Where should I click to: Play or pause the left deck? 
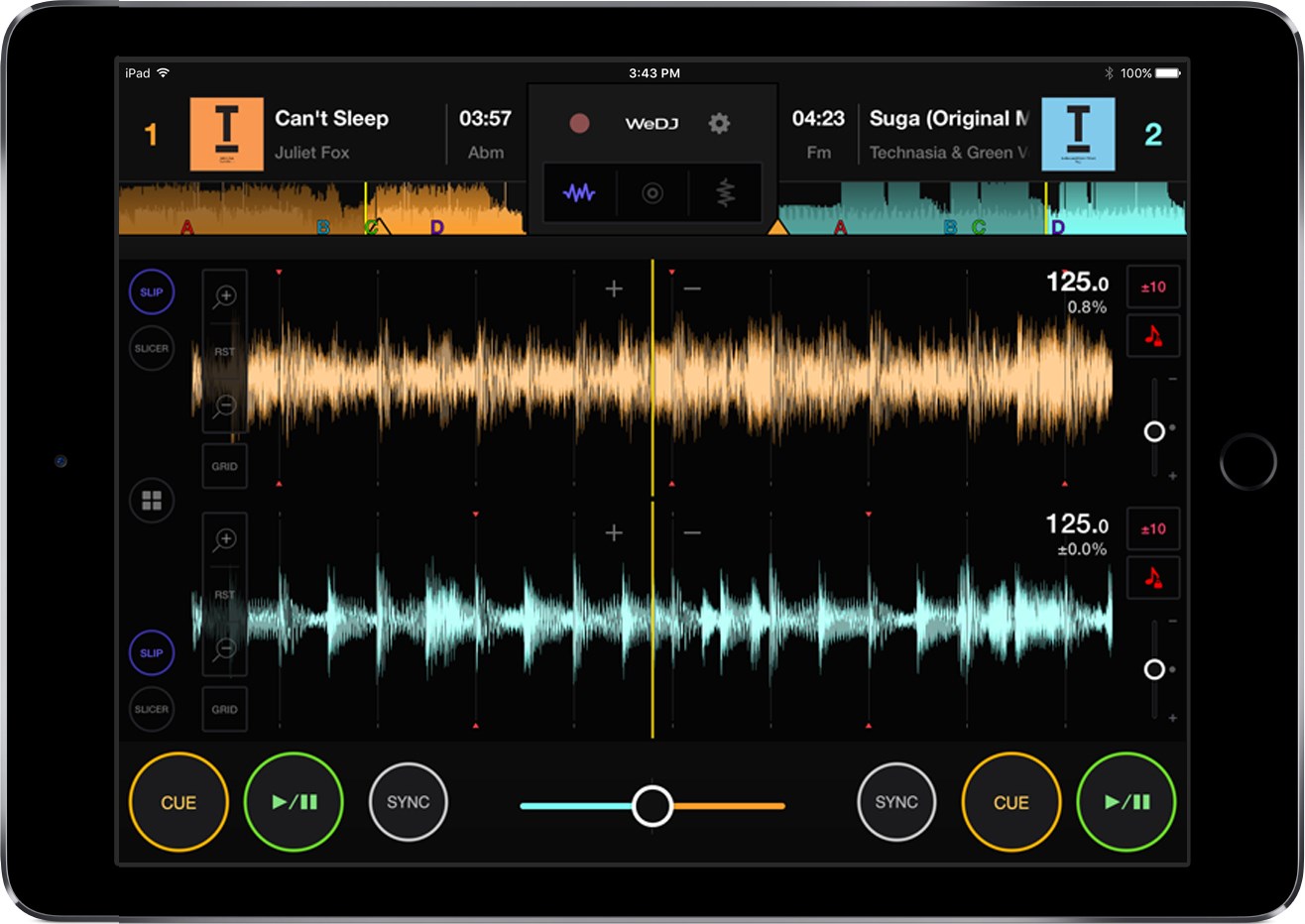pyautogui.click(x=294, y=802)
